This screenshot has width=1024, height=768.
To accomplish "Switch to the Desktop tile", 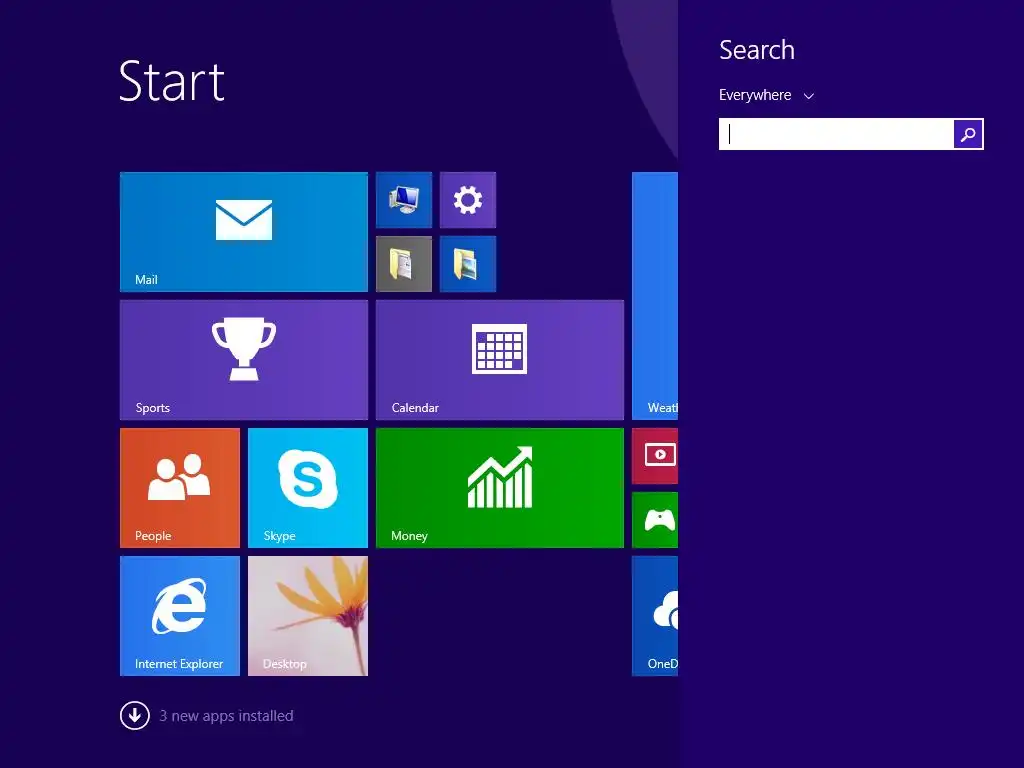I will 308,616.
